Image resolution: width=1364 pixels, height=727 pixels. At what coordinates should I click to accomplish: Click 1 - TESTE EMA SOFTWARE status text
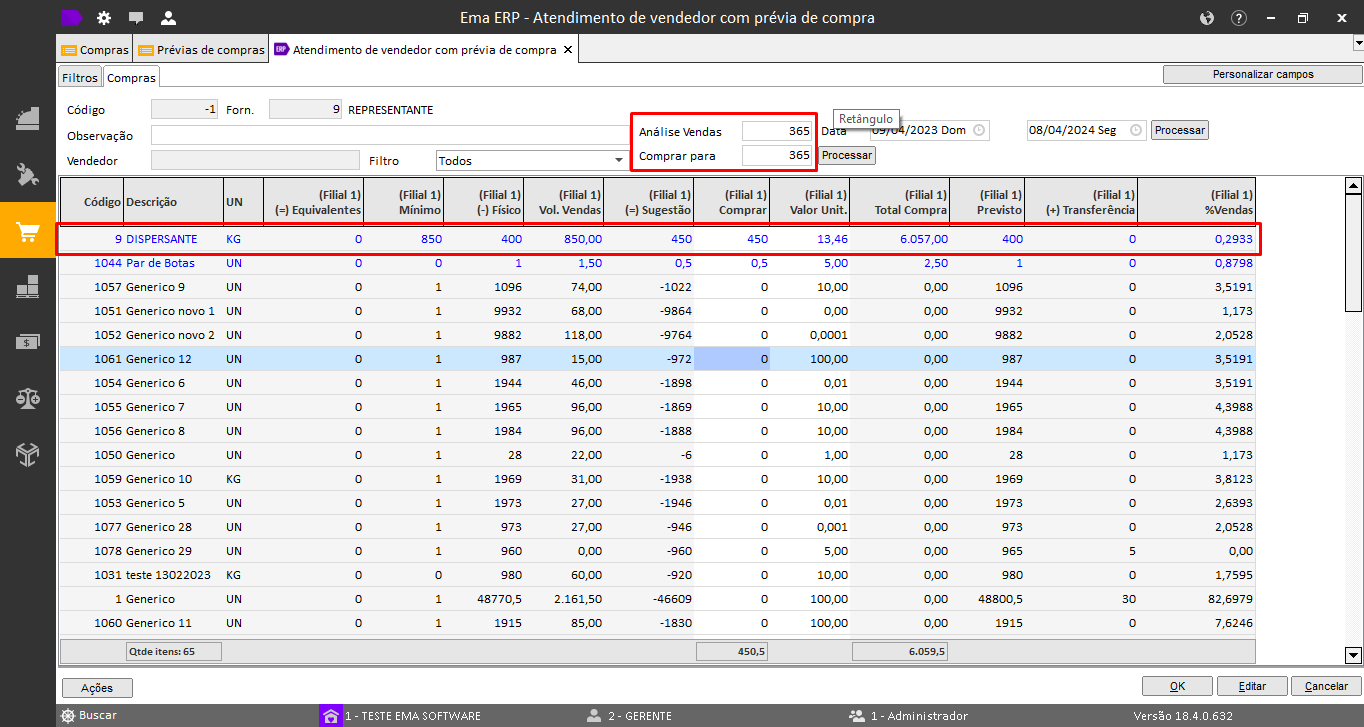tap(412, 716)
